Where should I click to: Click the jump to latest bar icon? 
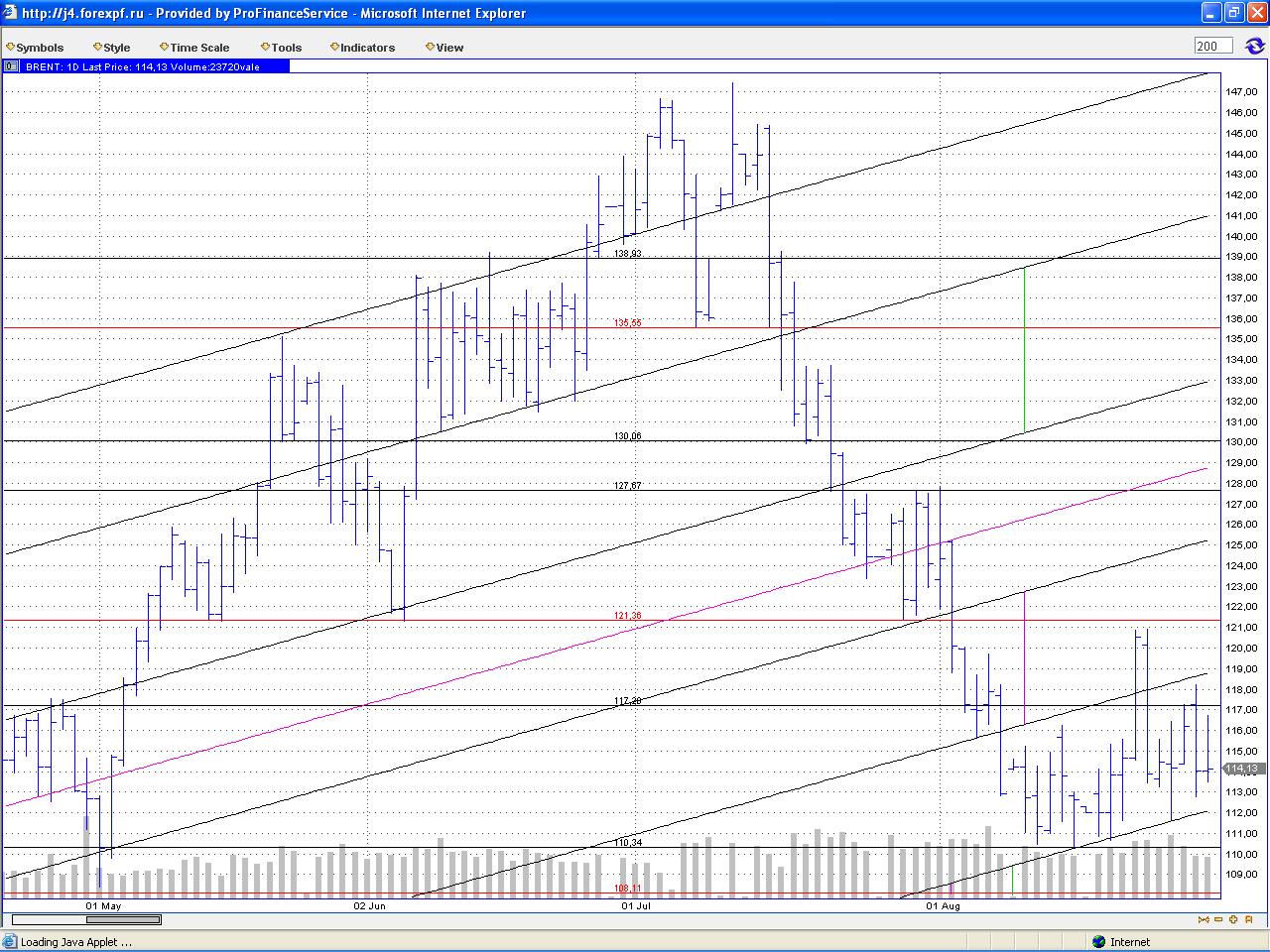point(1248,919)
